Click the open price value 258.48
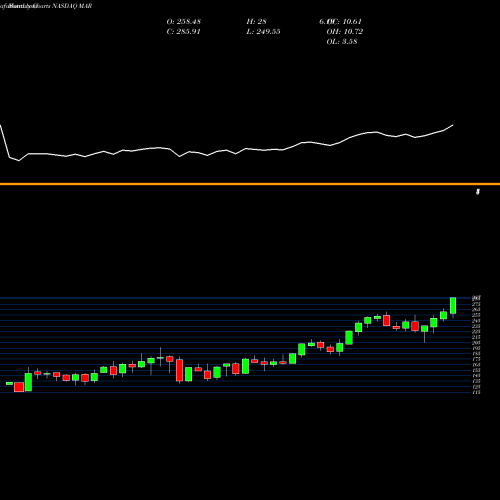500x500 pixels. pos(188,22)
